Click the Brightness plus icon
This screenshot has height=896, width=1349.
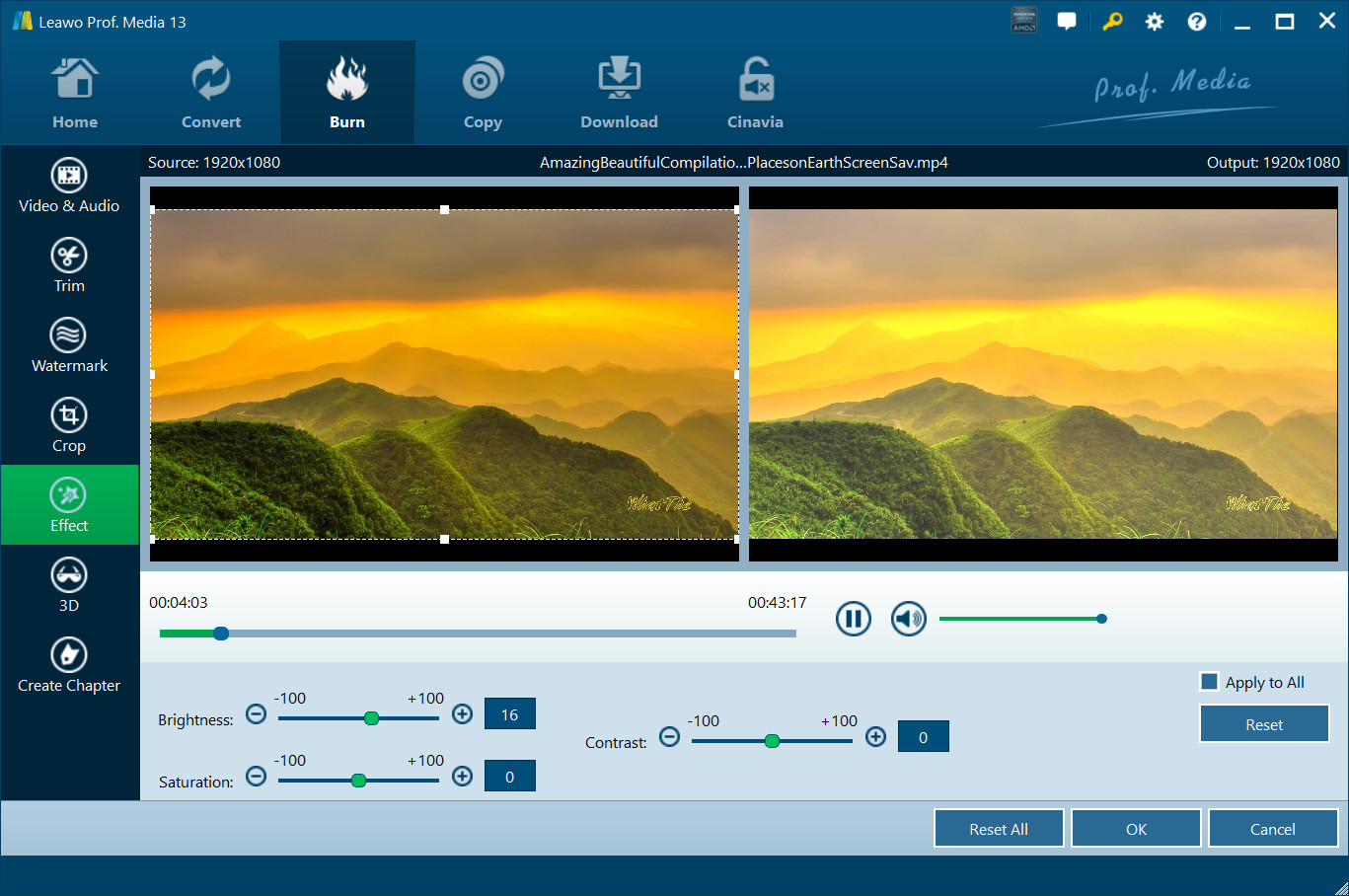462,713
